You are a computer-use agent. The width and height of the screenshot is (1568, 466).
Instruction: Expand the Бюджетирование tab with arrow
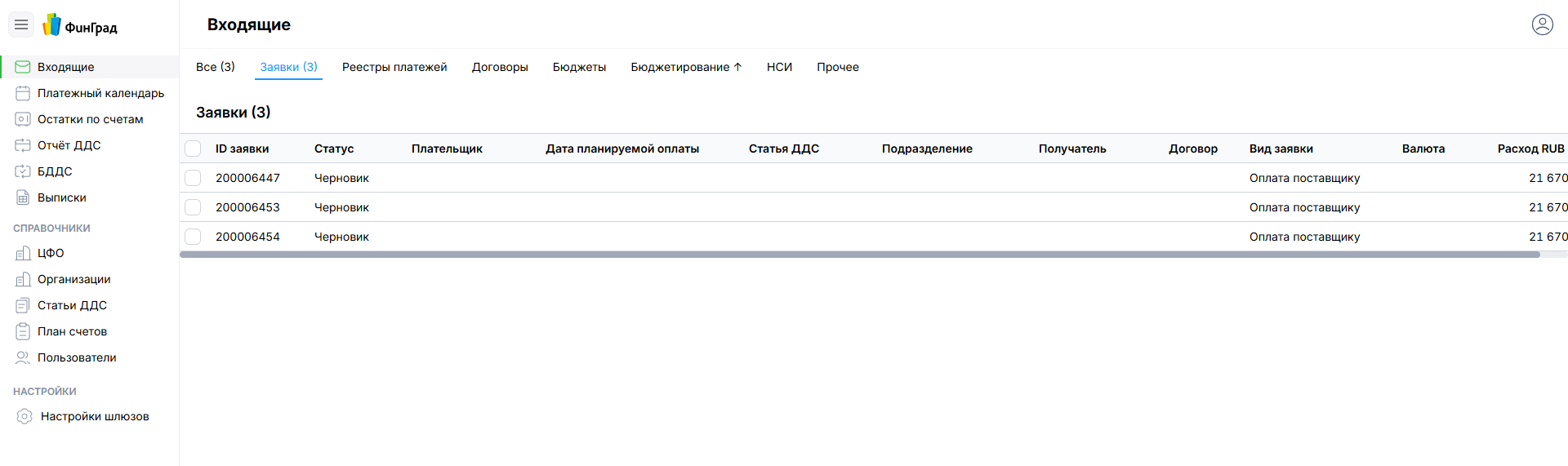pyautogui.click(x=685, y=67)
